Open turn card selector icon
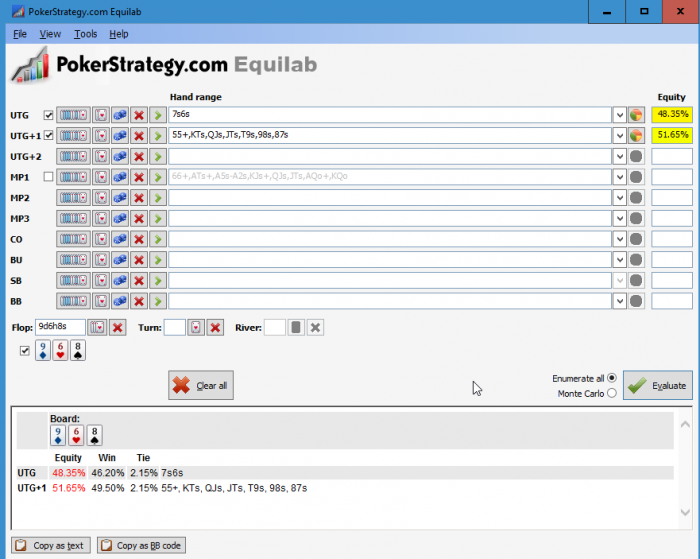 196,328
